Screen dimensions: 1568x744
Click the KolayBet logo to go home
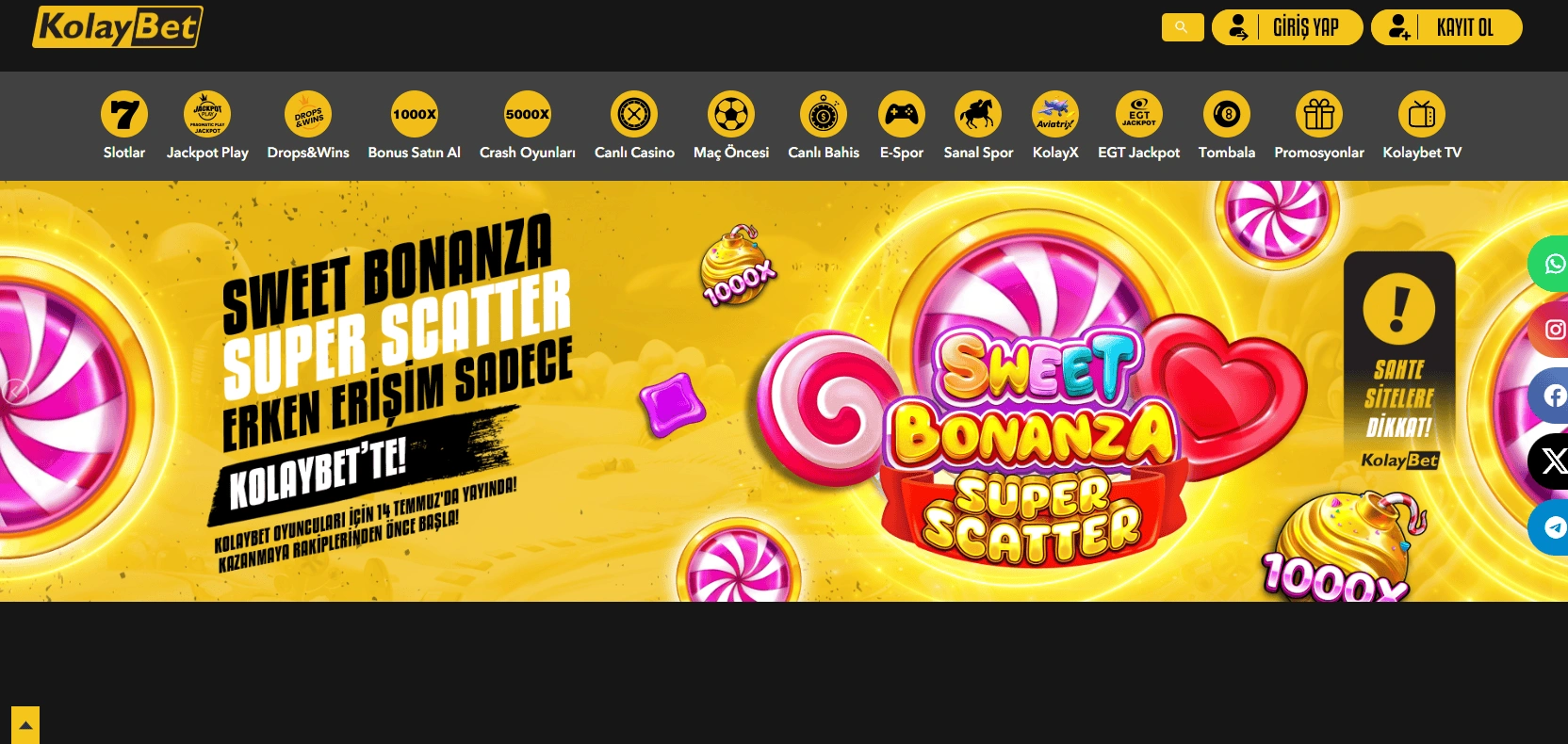[118, 26]
